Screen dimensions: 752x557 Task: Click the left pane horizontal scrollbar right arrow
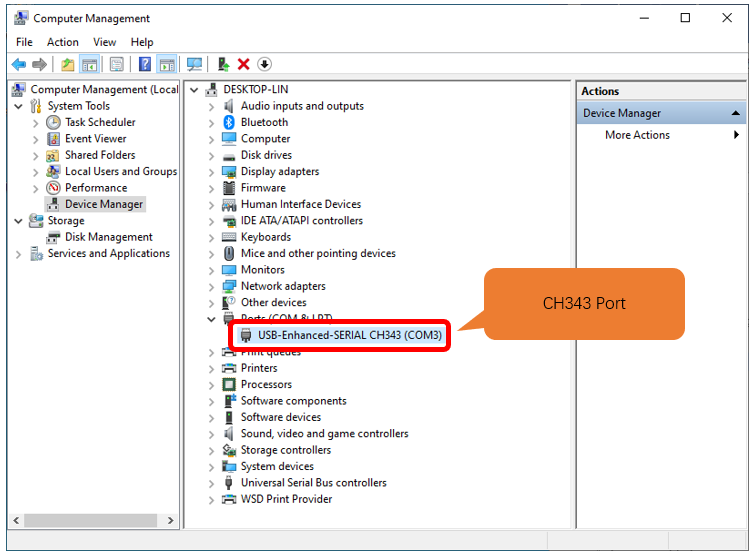(x=170, y=521)
